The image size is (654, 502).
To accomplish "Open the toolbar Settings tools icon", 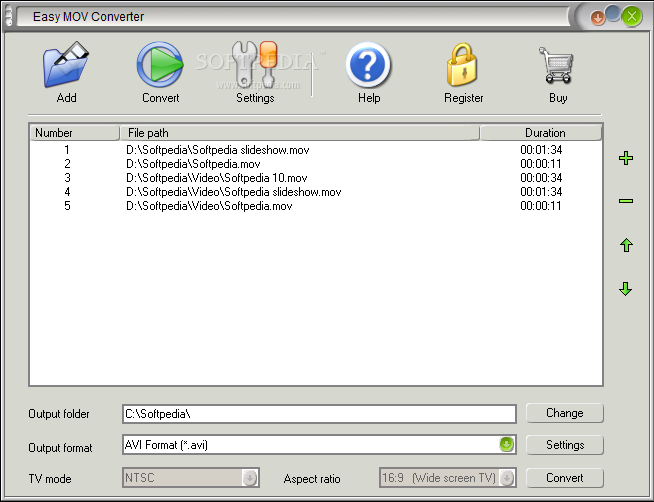I will [255, 64].
